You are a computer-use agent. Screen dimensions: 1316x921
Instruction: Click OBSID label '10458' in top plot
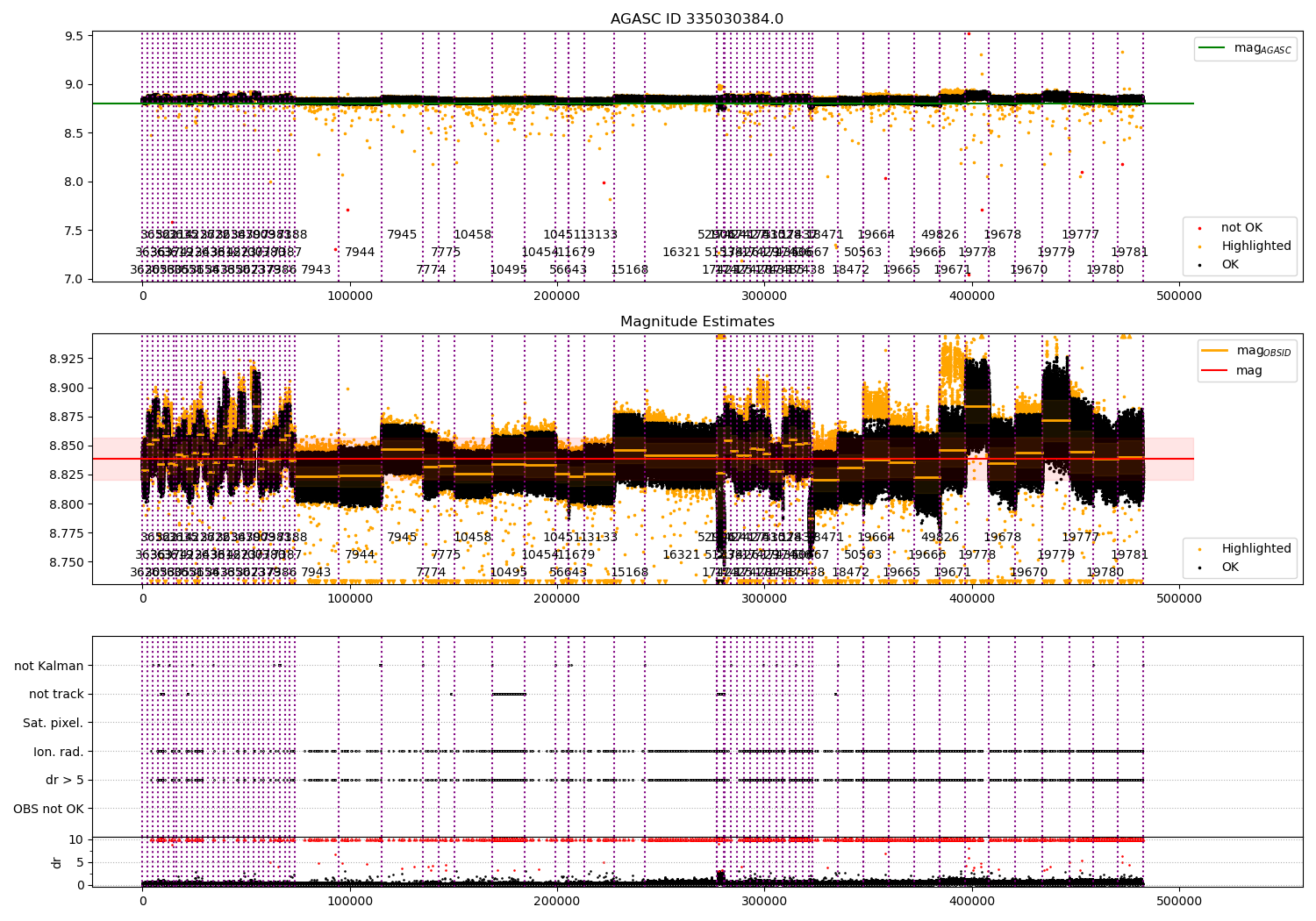click(x=473, y=235)
